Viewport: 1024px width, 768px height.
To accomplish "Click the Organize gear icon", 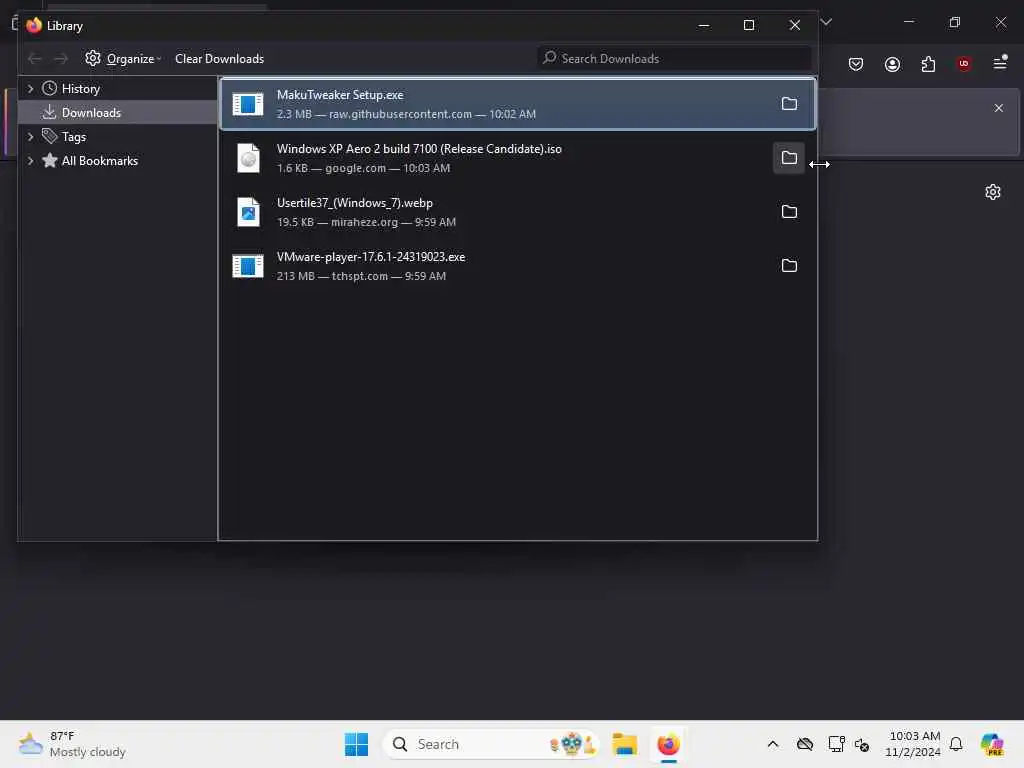I will coord(93,58).
